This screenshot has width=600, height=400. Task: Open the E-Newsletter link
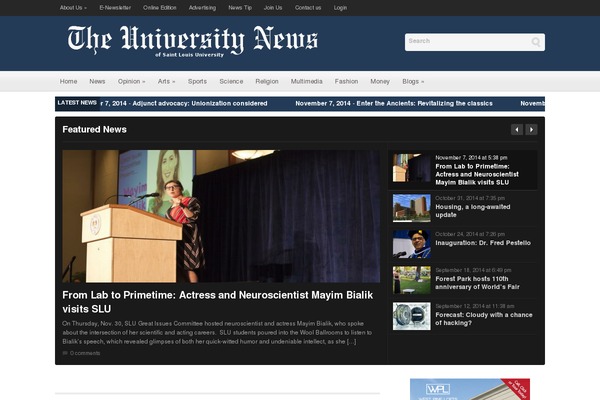[115, 8]
